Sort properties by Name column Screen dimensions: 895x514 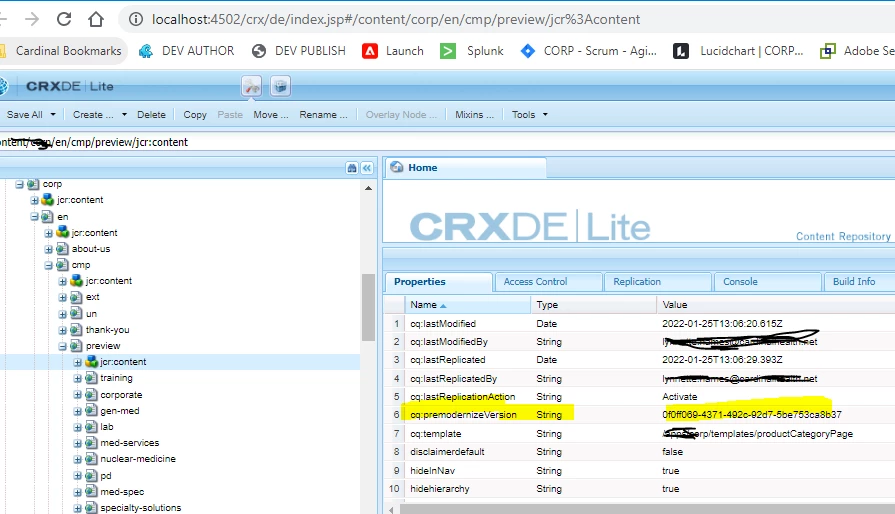click(x=467, y=305)
